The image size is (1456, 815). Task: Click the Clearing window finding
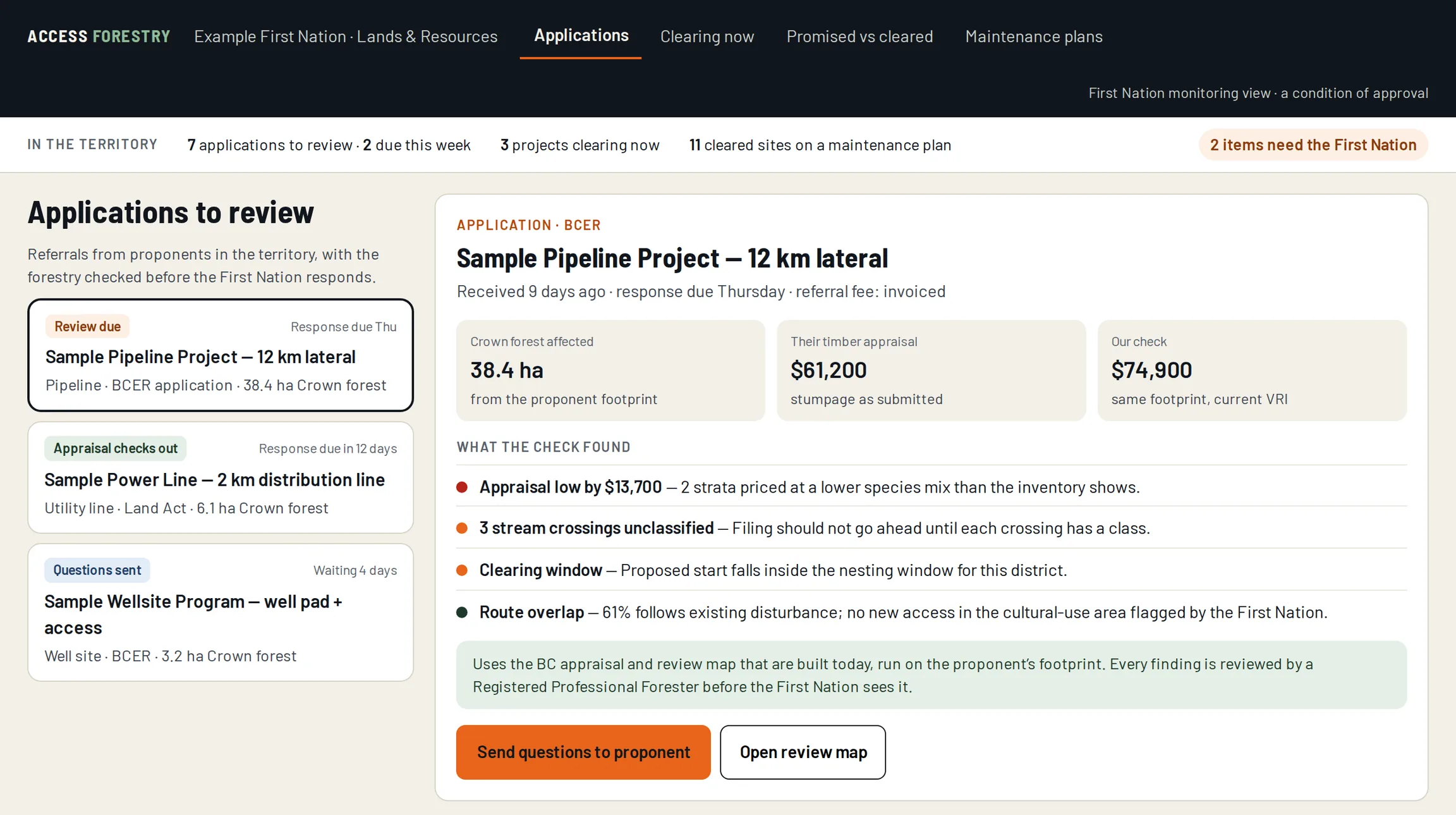(931, 570)
